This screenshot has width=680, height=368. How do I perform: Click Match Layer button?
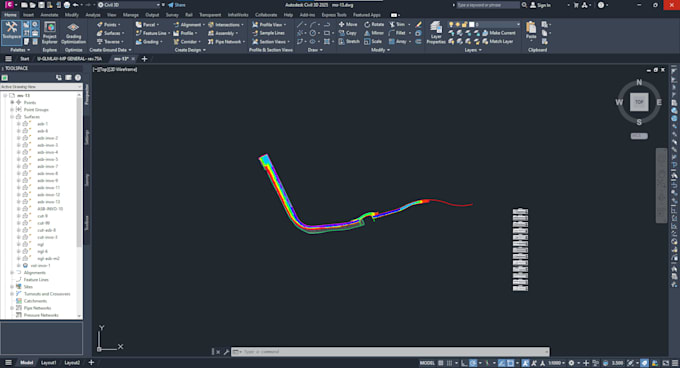pos(497,42)
